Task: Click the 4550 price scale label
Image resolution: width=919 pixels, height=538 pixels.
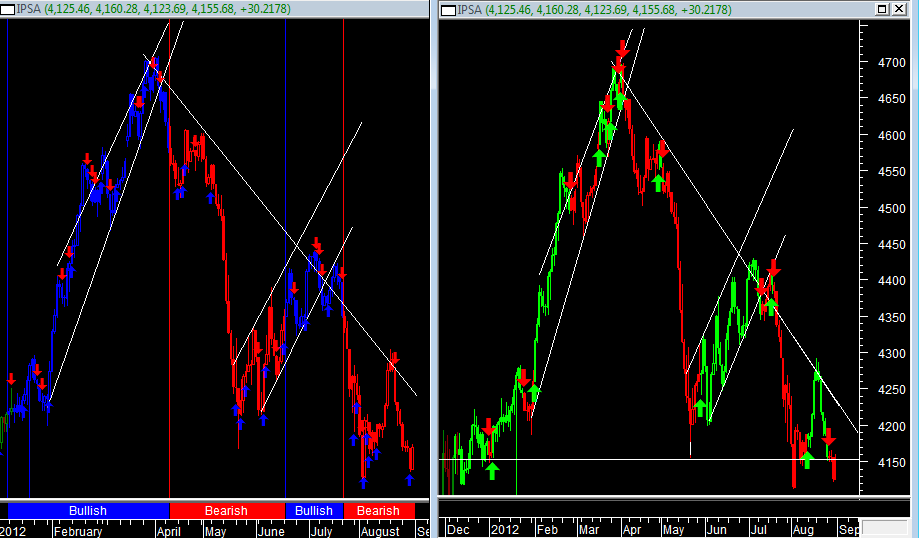Action: pos(891,172)
